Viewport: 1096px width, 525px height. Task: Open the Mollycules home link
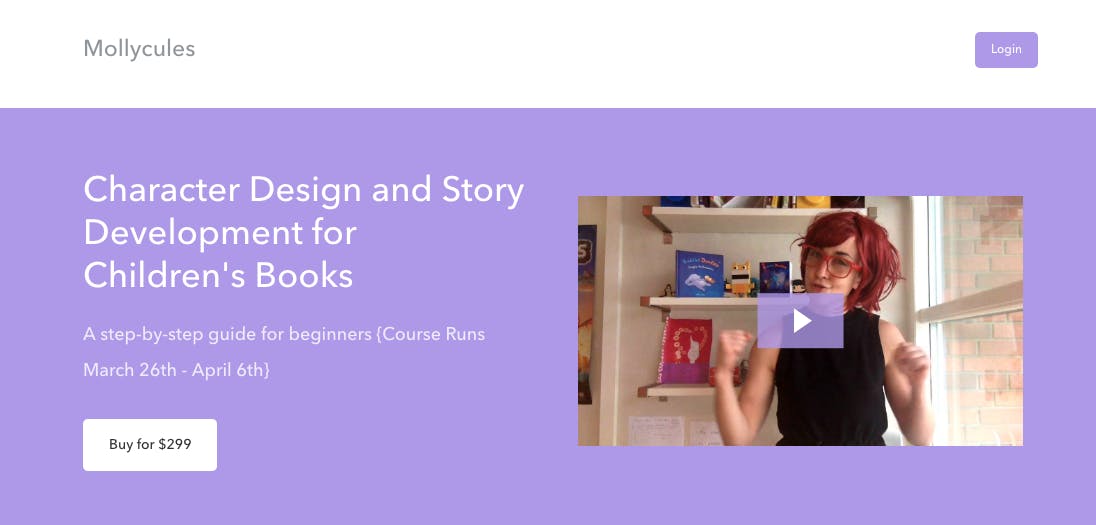[x=139, y=49]
